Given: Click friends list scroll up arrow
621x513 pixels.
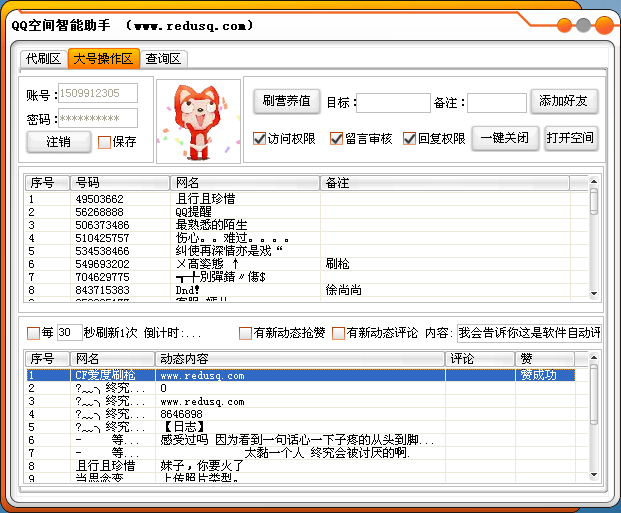Looking at the screenshot, I should (593, 181).
